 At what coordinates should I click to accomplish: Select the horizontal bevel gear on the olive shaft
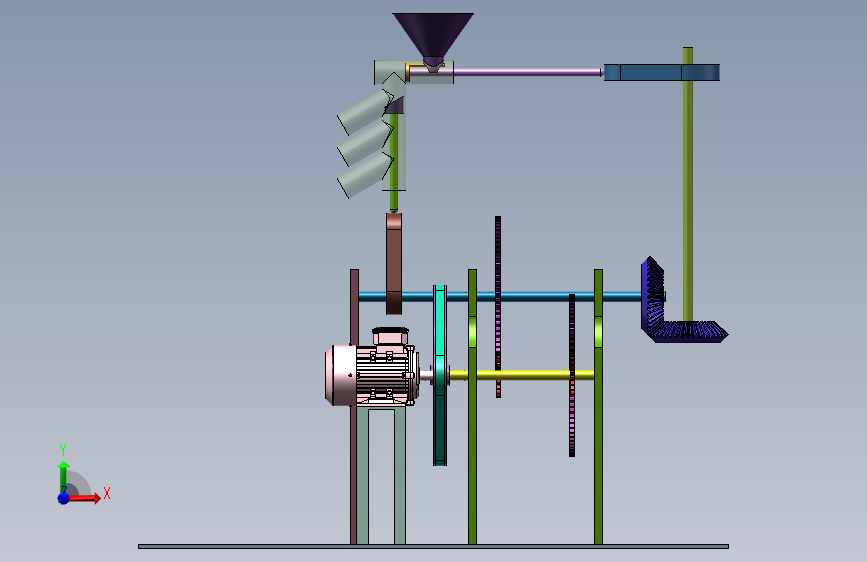point(690,331)
